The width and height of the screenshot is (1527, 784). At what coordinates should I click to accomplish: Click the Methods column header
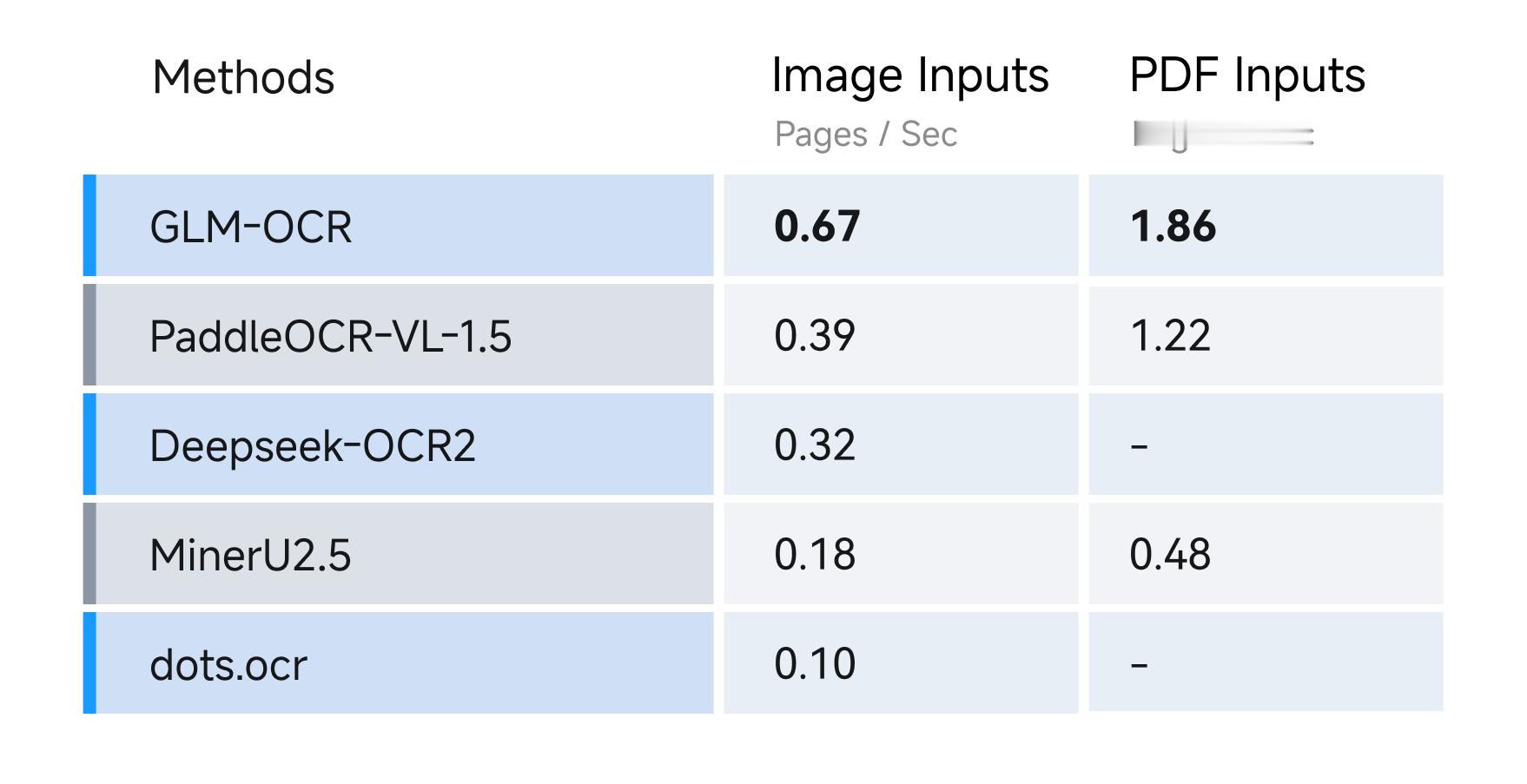243,77
